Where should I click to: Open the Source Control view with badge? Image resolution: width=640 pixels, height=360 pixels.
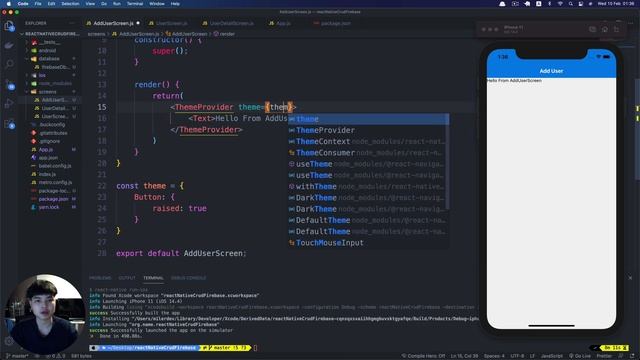9,84
